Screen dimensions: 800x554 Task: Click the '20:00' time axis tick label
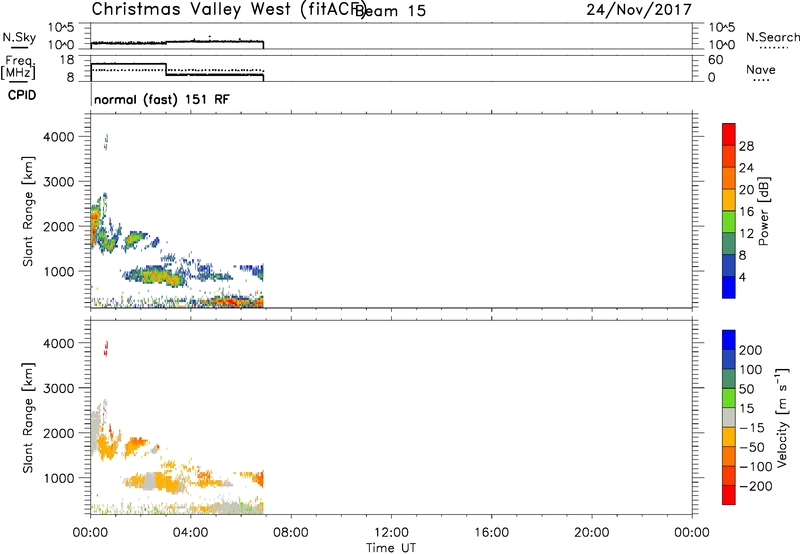click(x=592, y=533)
